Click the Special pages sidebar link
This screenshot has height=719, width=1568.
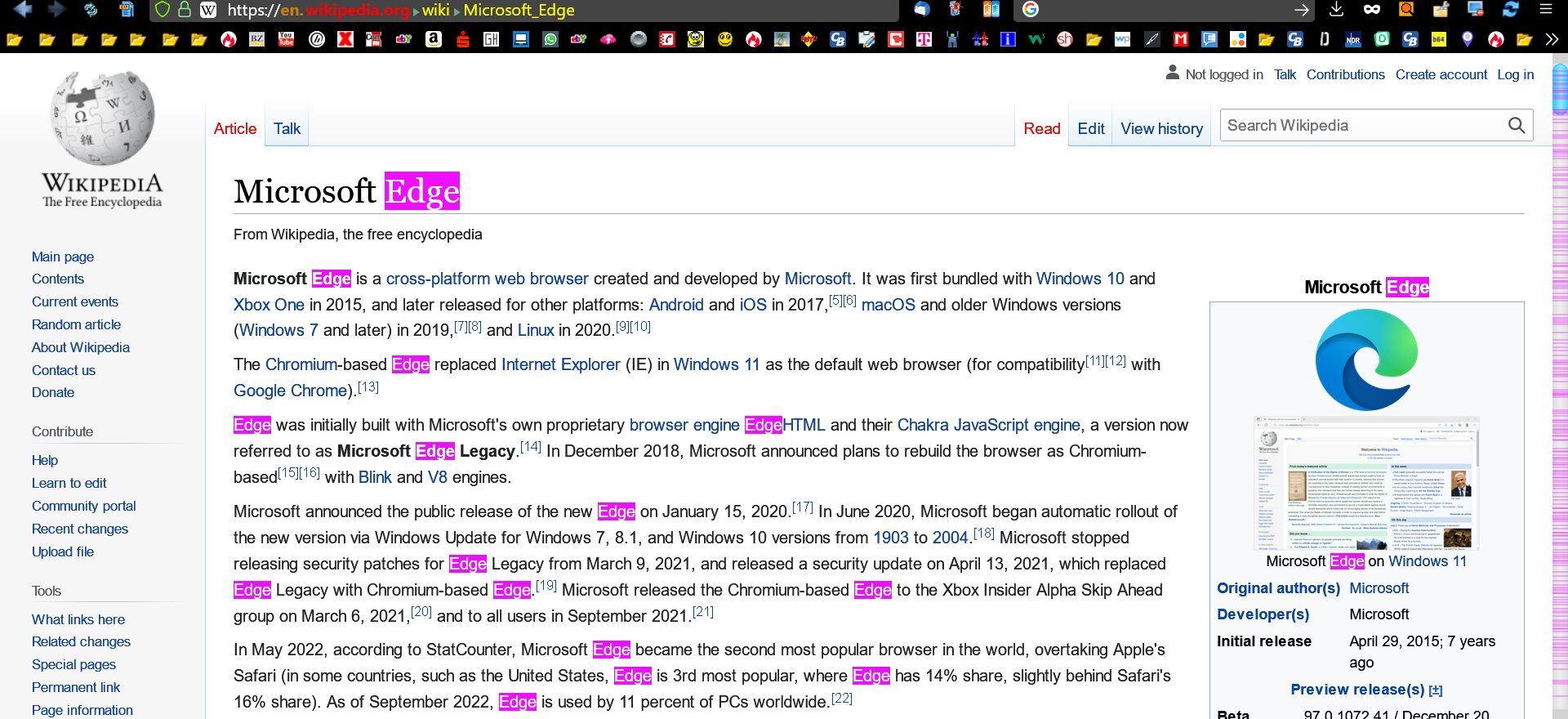pyautogui.click(x=73, y=664)
